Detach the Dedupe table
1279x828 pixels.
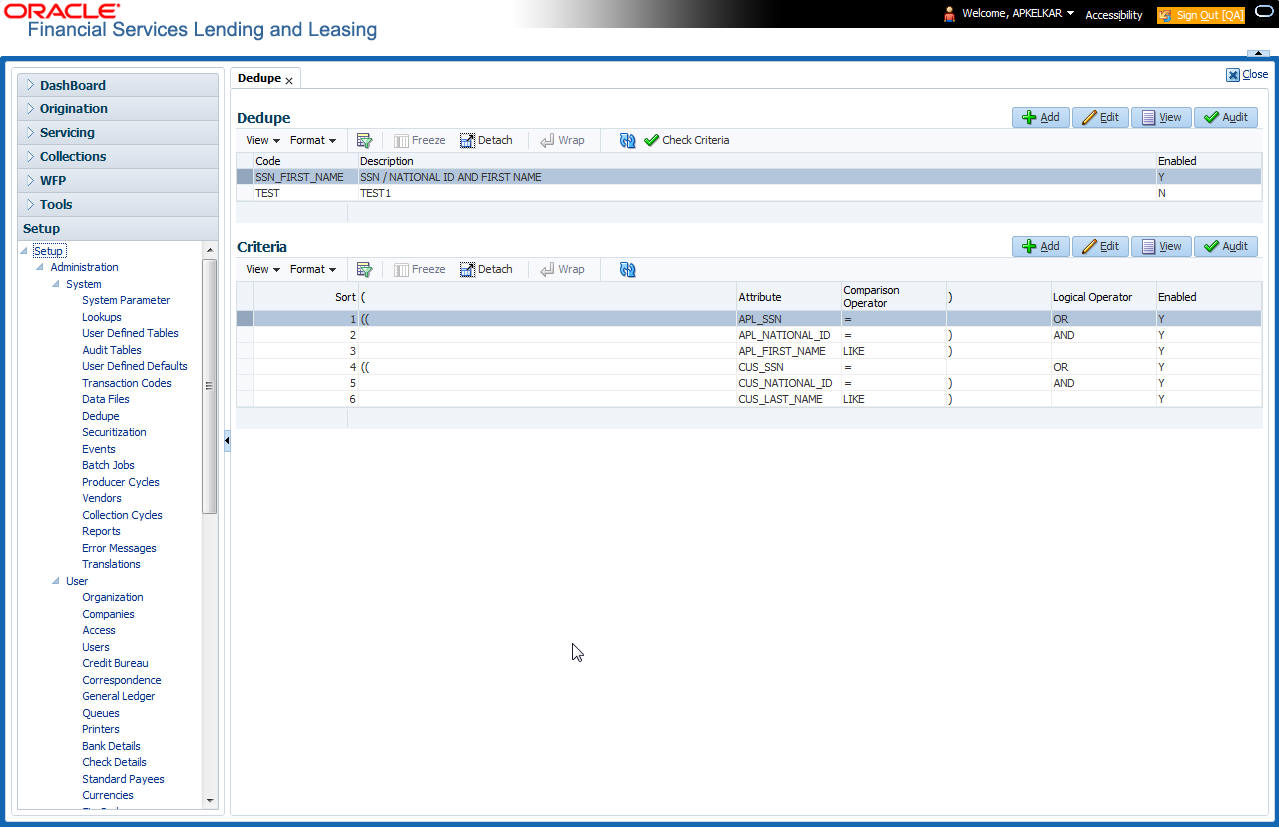coord(486,141)
